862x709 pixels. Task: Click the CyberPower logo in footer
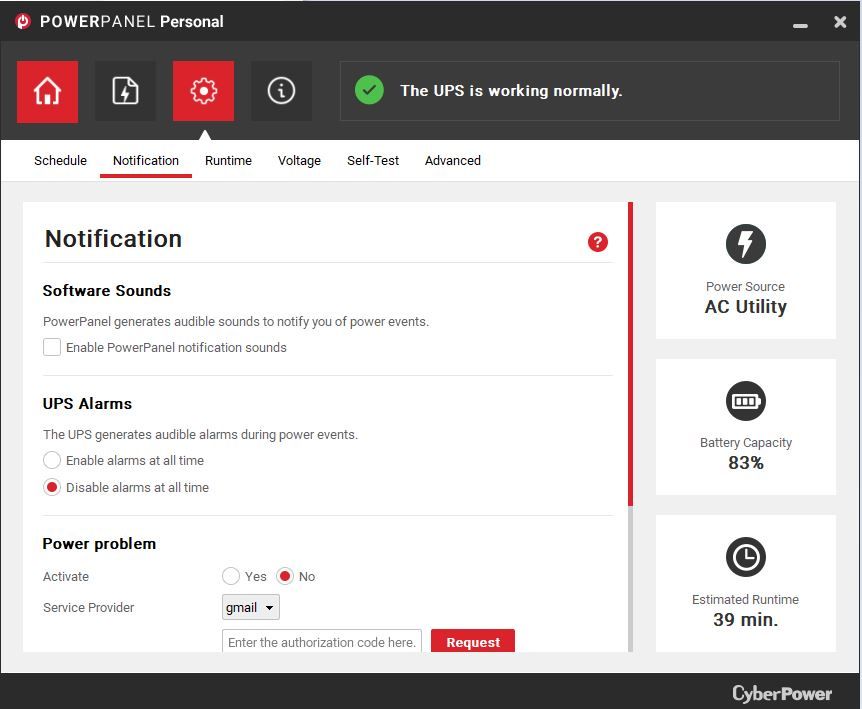(782, 693)
